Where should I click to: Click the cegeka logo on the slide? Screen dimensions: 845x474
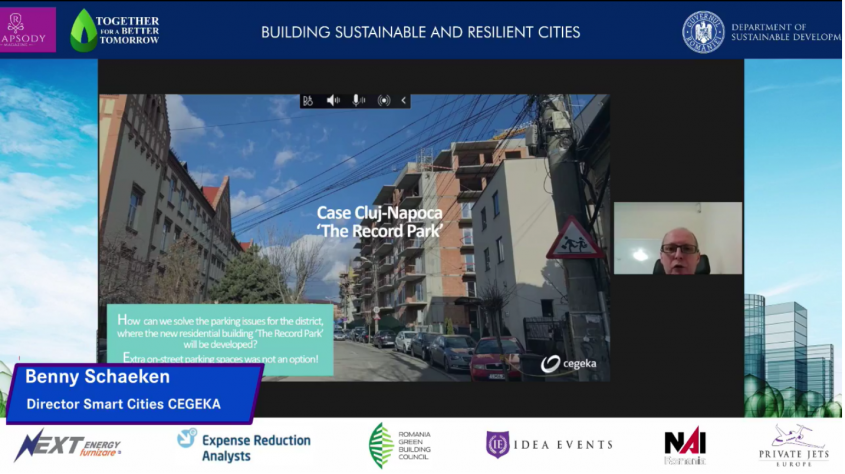pos(569,364)
